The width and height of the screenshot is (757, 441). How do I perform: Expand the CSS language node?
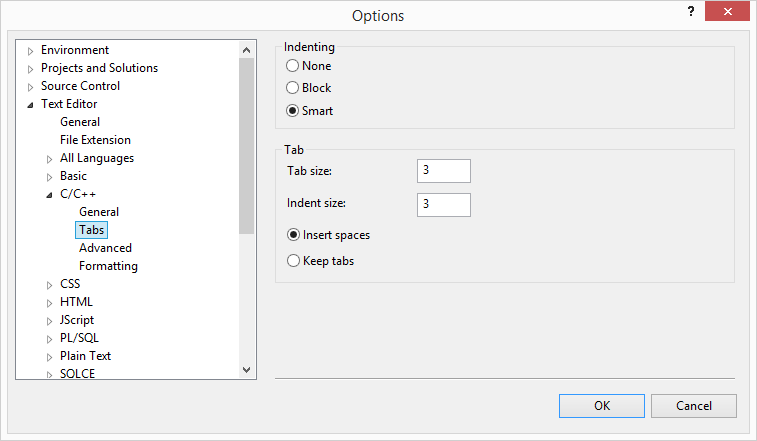49,285
